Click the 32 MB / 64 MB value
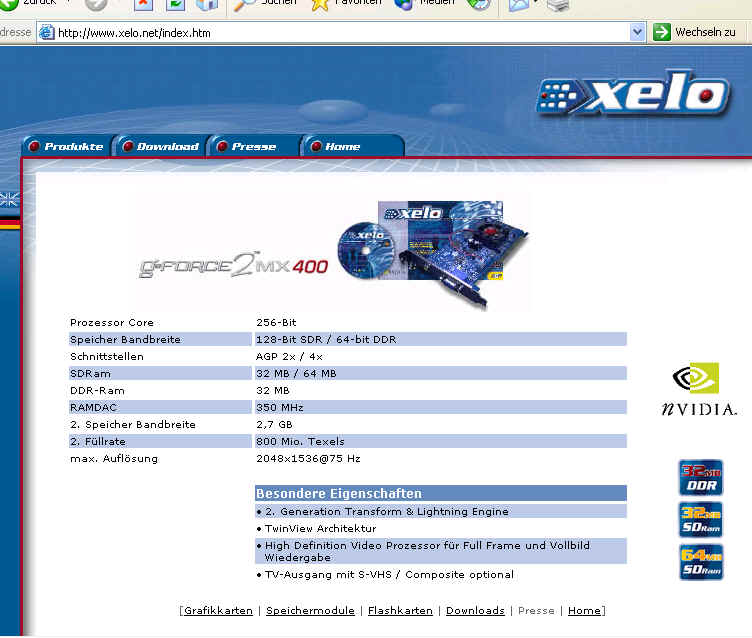The width and height of the screenshot is (752, 638). pyautogui.click(x=296, y=373)
